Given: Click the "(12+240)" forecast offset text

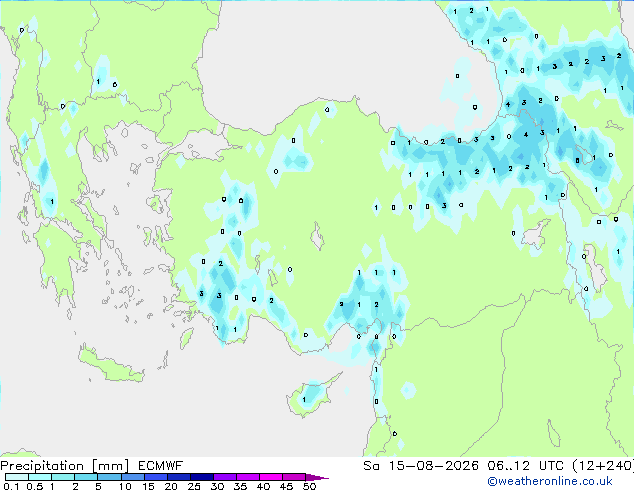Looking at the screenshot, I should [603, 466].
